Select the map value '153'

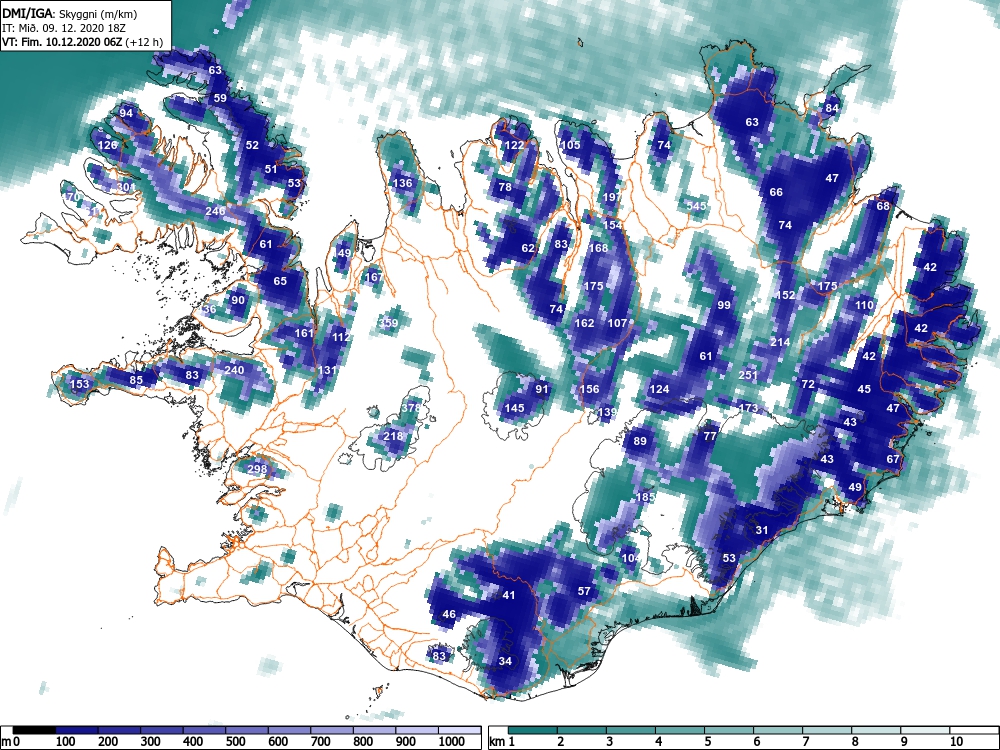80,384
